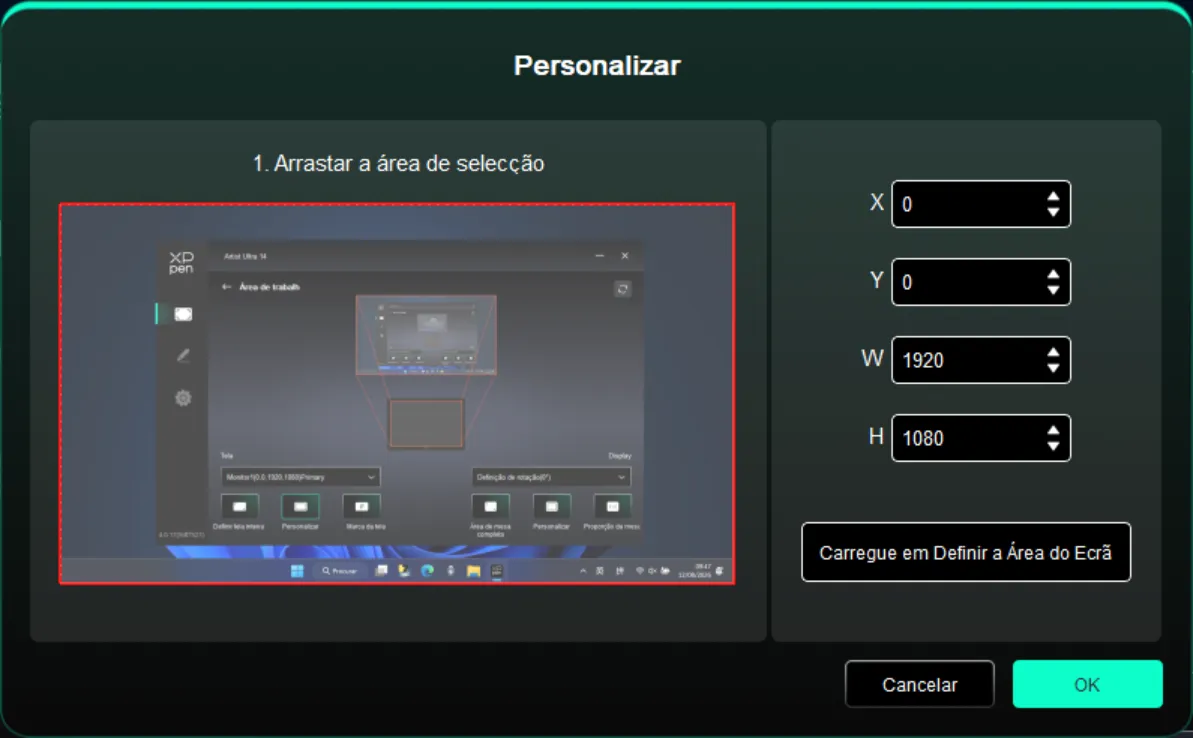Increase the X value with up arrow
Screen dimensions: 1193x738
pos(1053,196)
